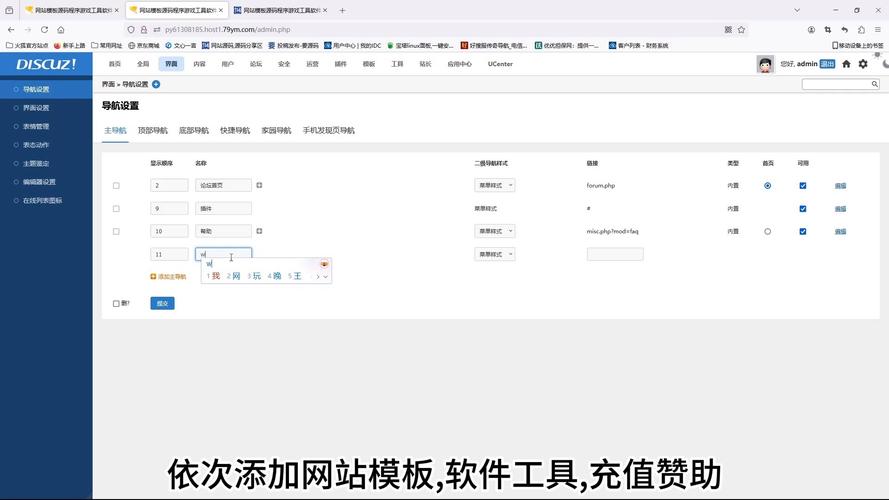Image resolution: width=889 pixels, height=500 pixels.
Task: Tick the select checkbox for 论坛首页 row
Action: [x=116, y=185]
